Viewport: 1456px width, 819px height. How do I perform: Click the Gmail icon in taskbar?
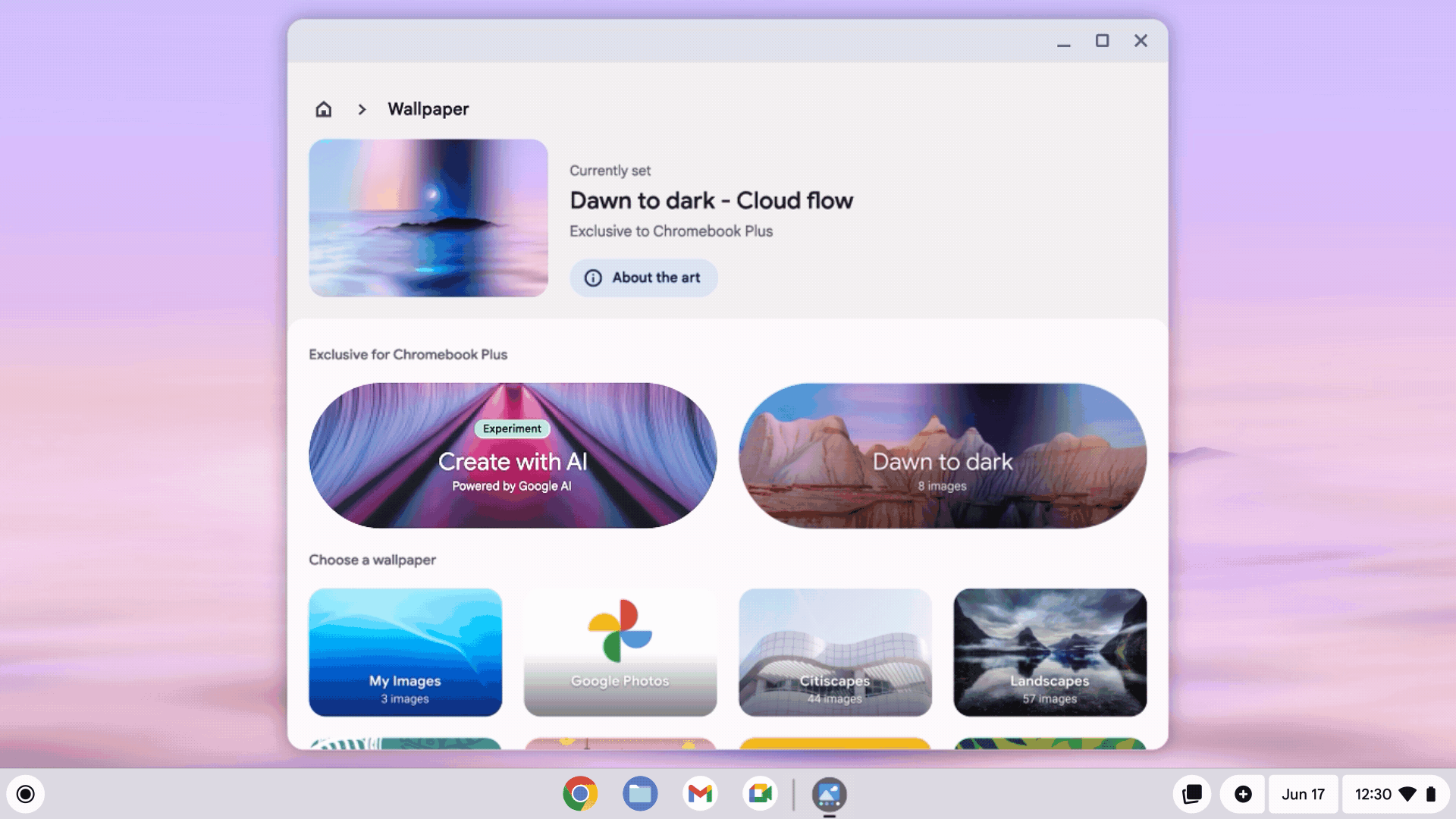[700, 794]
